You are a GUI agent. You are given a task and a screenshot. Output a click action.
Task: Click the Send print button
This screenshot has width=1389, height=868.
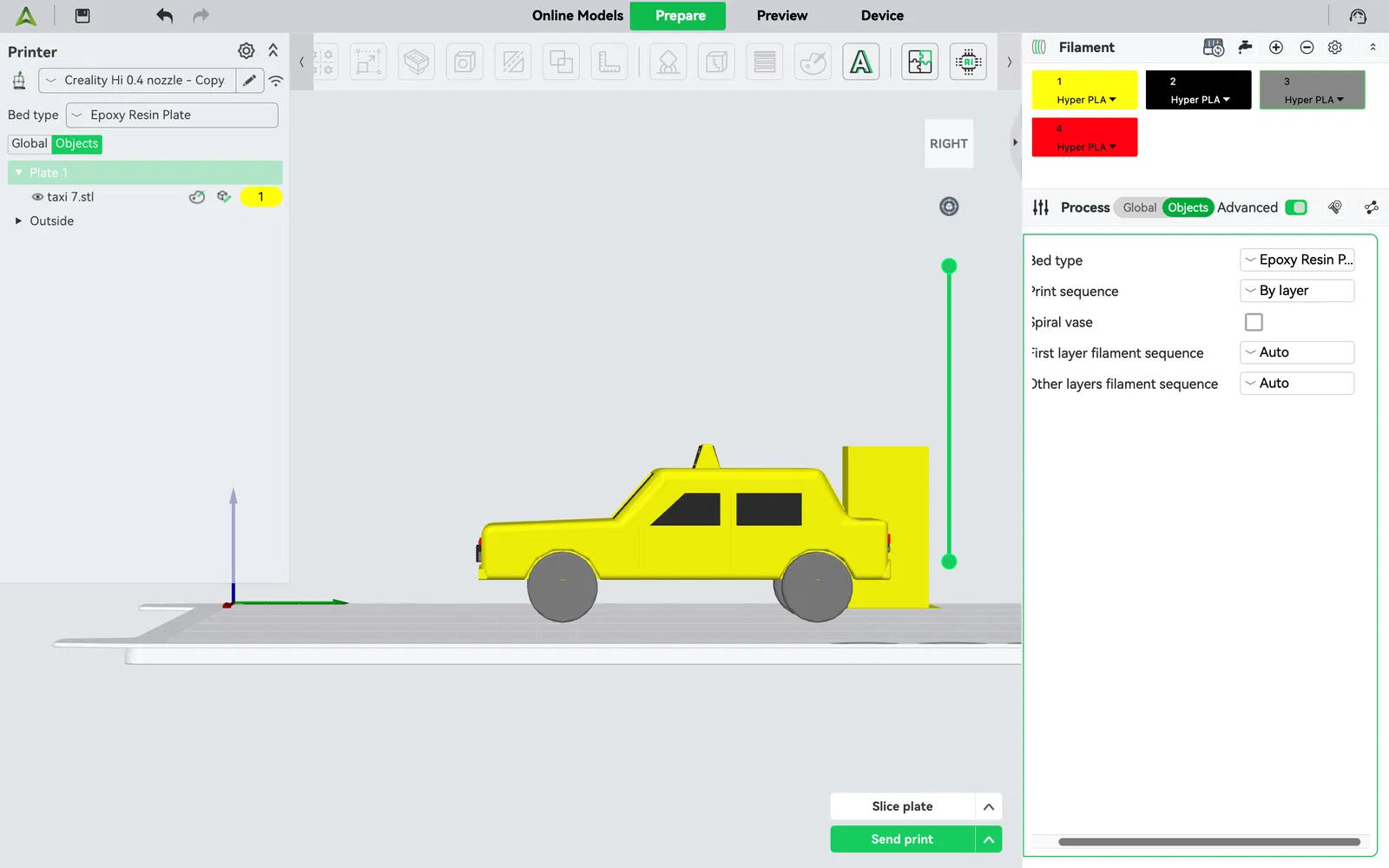coord(902,839)
